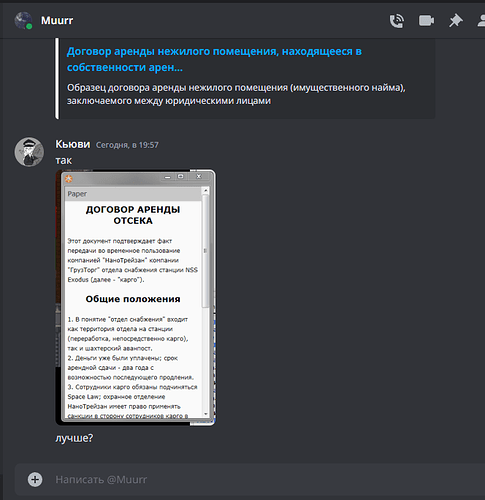Click the Paper window title label
485x500 pixels.
pos(77,194)
